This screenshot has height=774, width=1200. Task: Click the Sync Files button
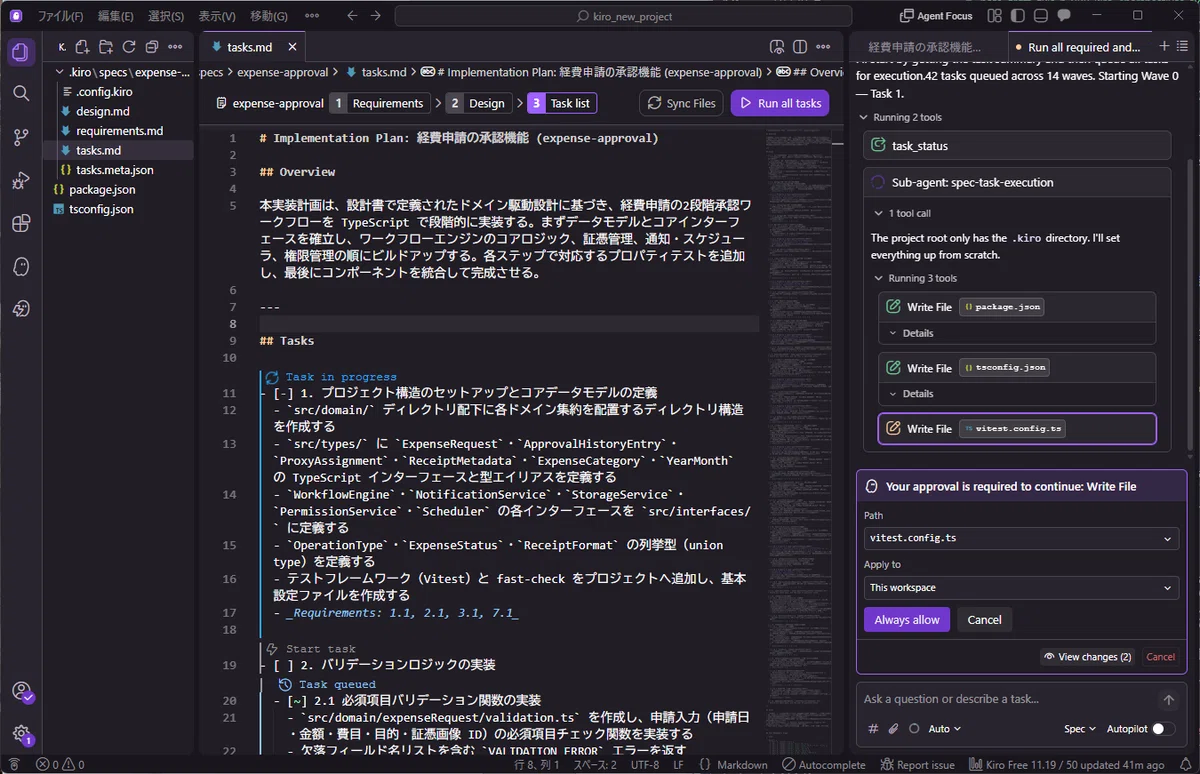pyautogui.click(x=682, y=103)
